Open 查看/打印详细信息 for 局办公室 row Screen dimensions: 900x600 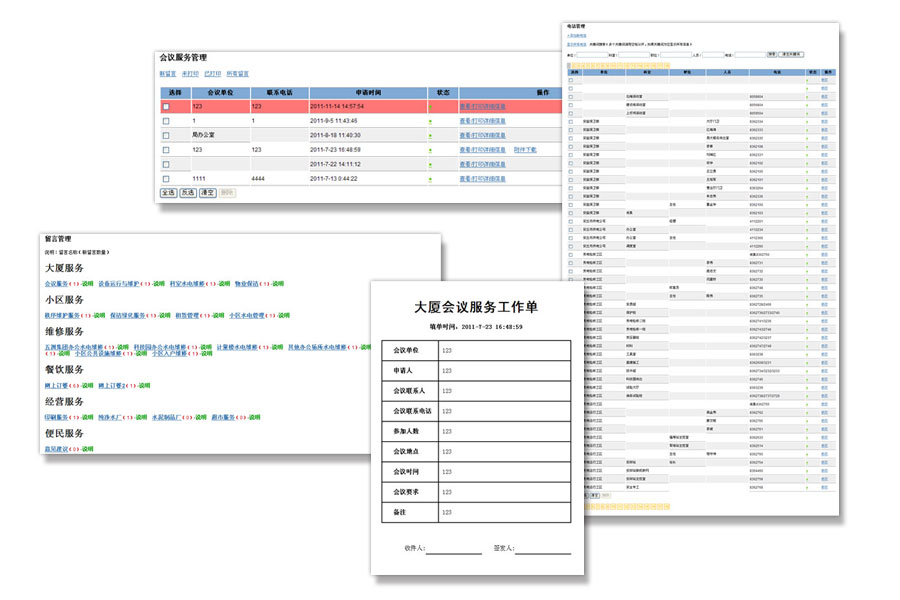[483, 136]
